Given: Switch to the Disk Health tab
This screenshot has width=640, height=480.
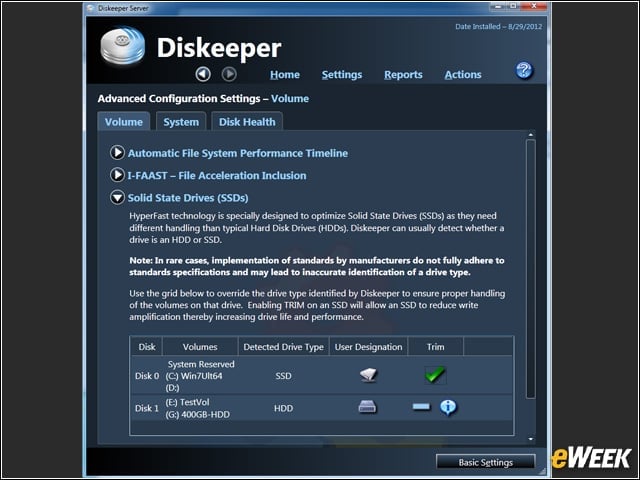Looking at the screenshot, I should tap(247, 122).
